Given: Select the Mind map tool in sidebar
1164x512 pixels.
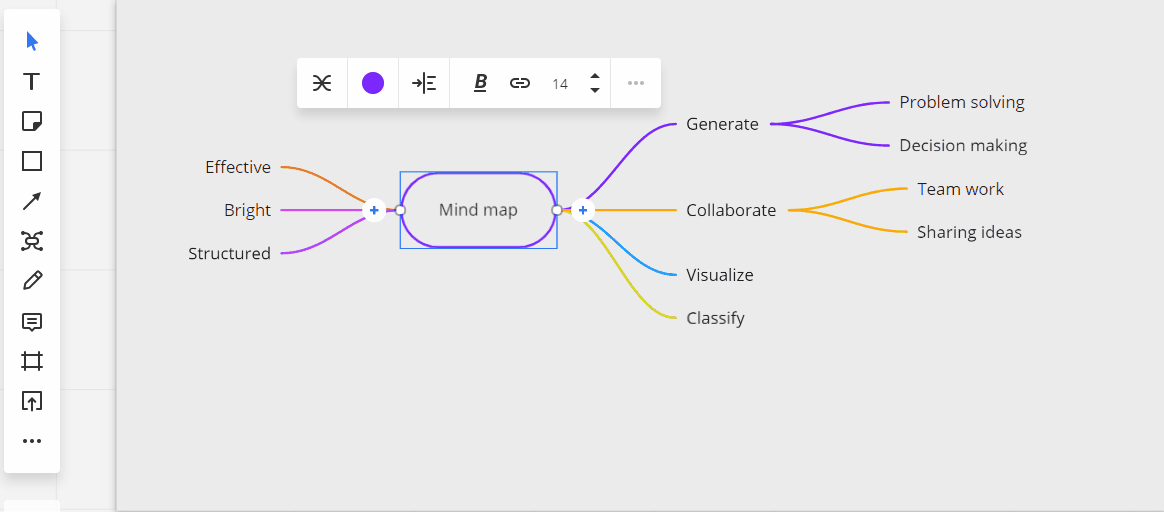Looking at the screenshot, I should point(32,241).
